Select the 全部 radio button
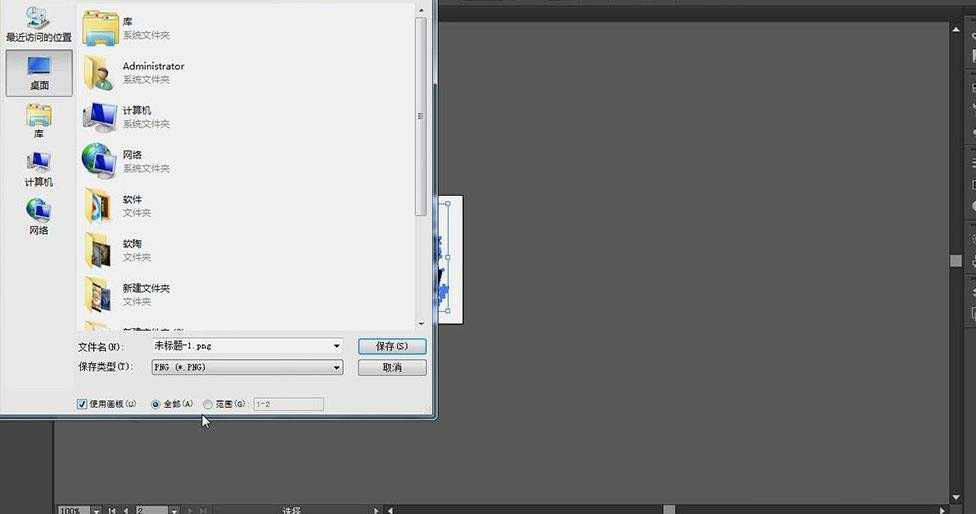This screenshot has width=976, height=514. click(155, 404)
